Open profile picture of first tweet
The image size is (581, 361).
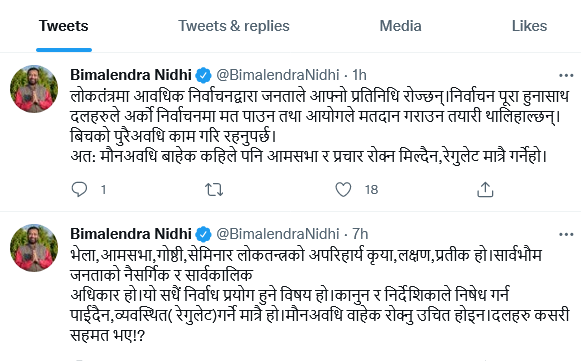click(x=34, y=89)
